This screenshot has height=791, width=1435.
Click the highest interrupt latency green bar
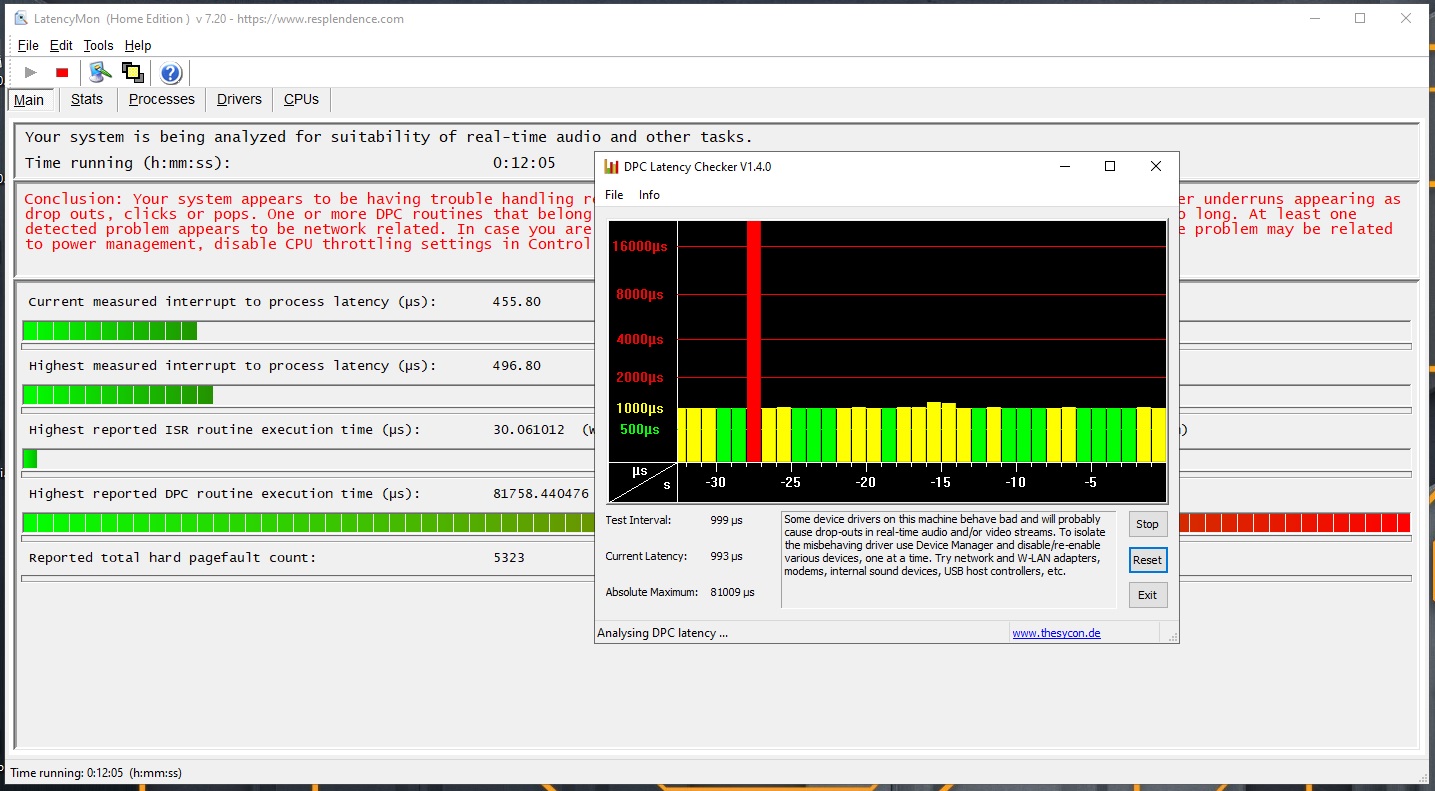(x=118, y=395)
